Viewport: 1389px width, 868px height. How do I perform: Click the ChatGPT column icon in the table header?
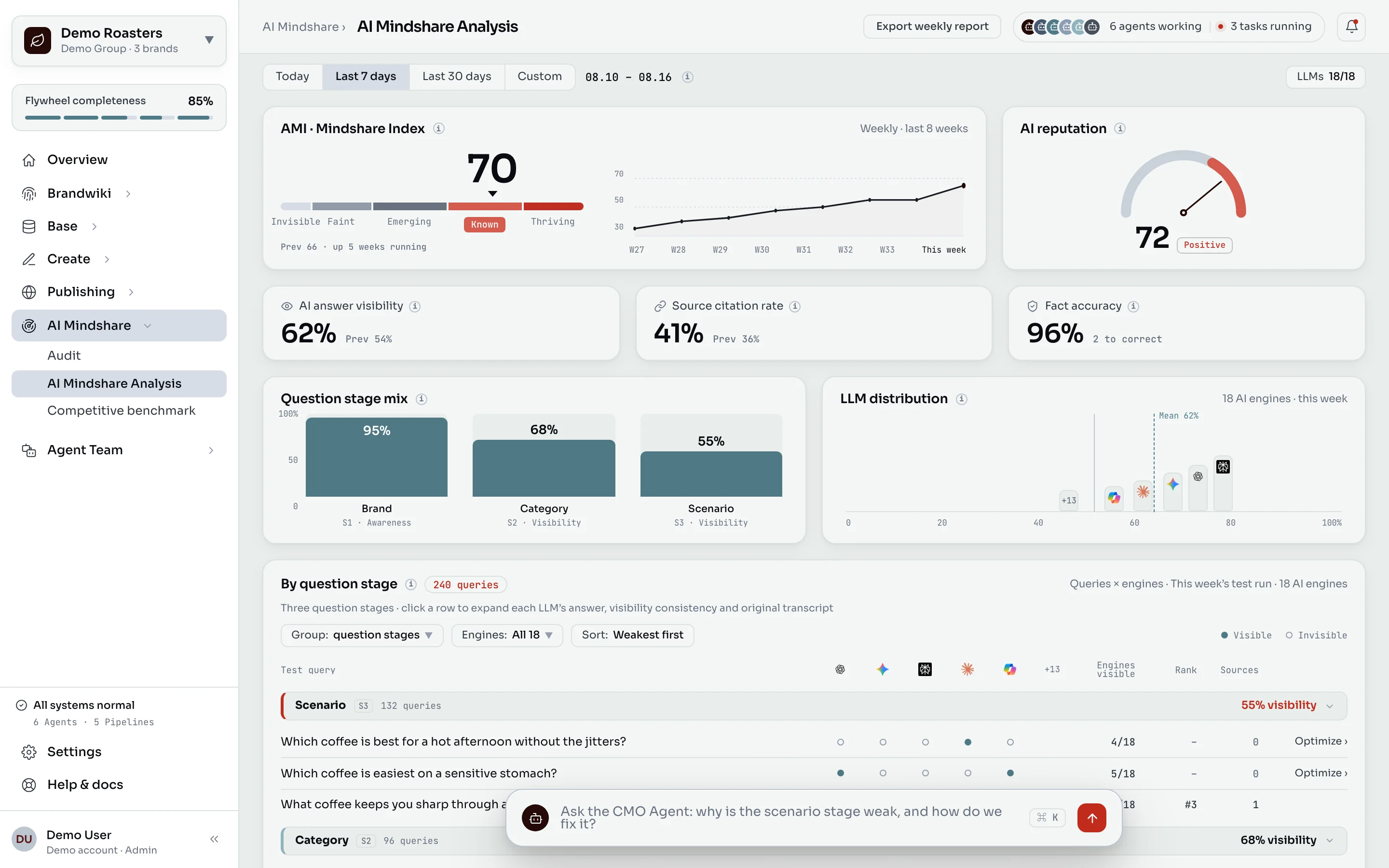click(x=840, y=669)
